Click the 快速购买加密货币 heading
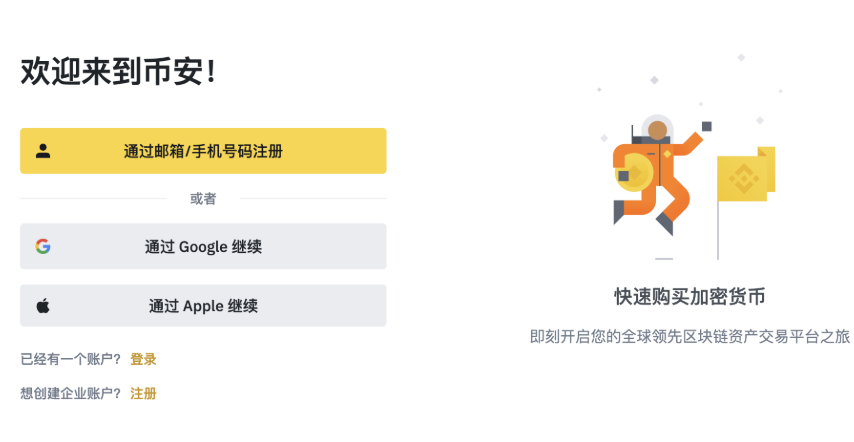 click(x=689, y=297)
